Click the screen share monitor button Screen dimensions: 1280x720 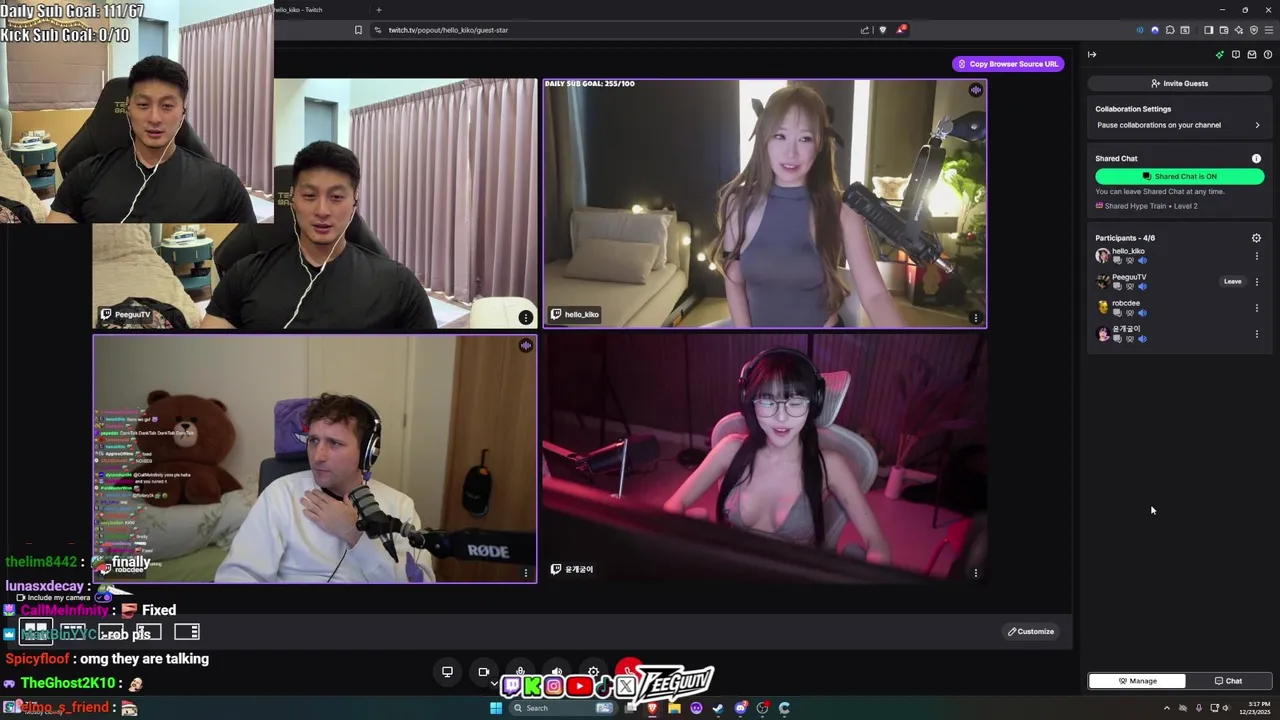point(447,671)
